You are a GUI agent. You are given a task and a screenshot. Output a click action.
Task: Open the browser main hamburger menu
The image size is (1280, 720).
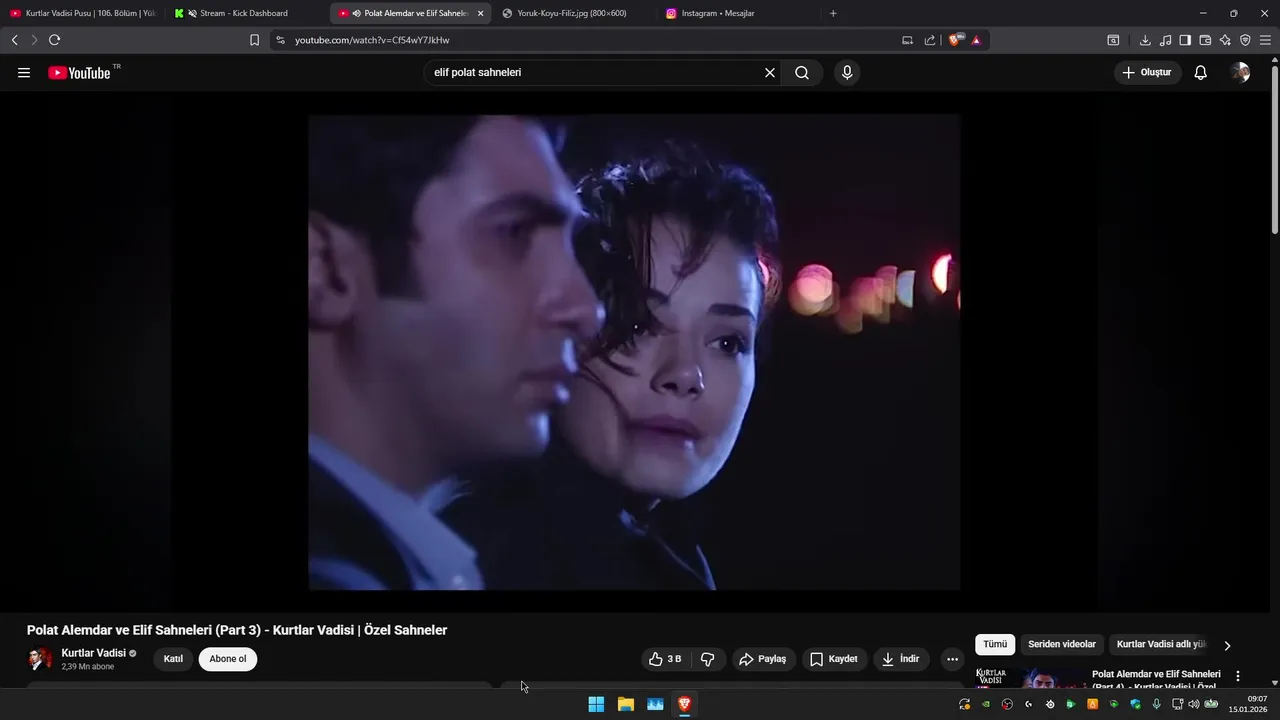pos(1265,40)
